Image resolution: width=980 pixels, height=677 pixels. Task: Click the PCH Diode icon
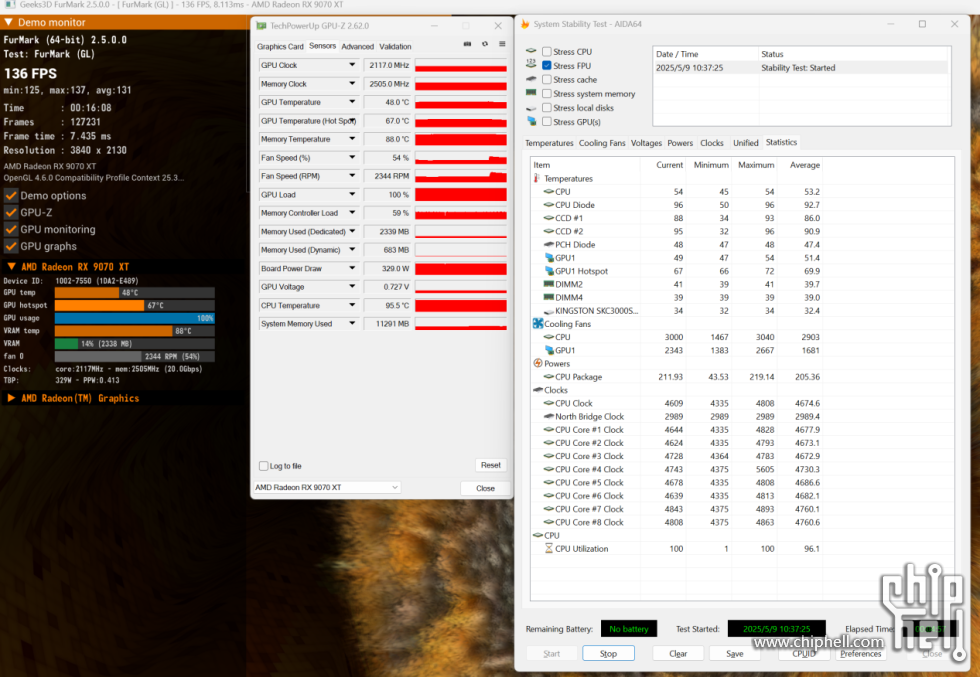coord(549,244)
